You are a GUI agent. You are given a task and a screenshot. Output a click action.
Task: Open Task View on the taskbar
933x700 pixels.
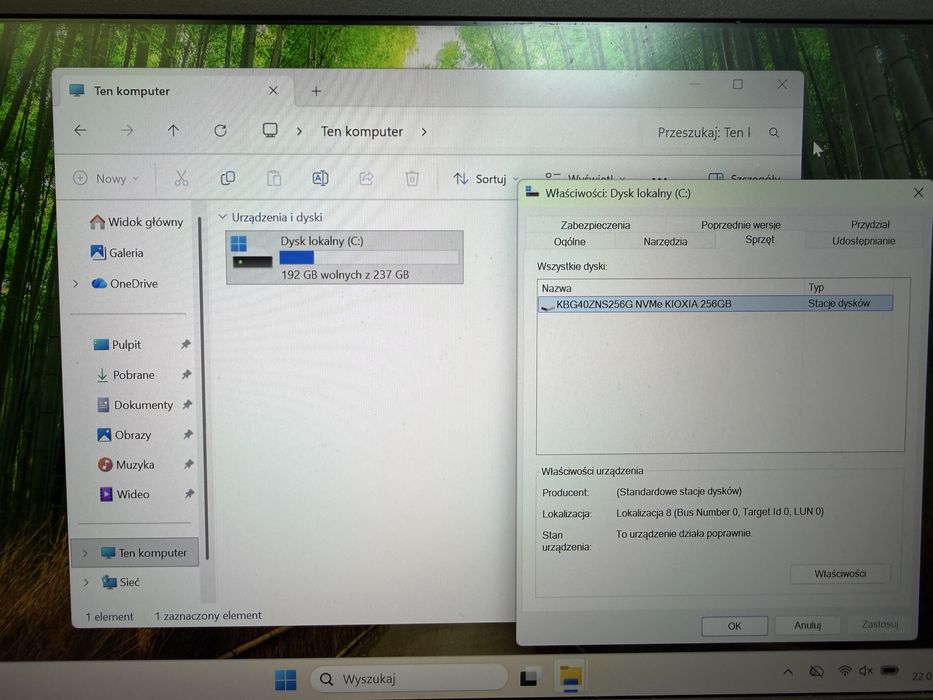click(529, 678)
